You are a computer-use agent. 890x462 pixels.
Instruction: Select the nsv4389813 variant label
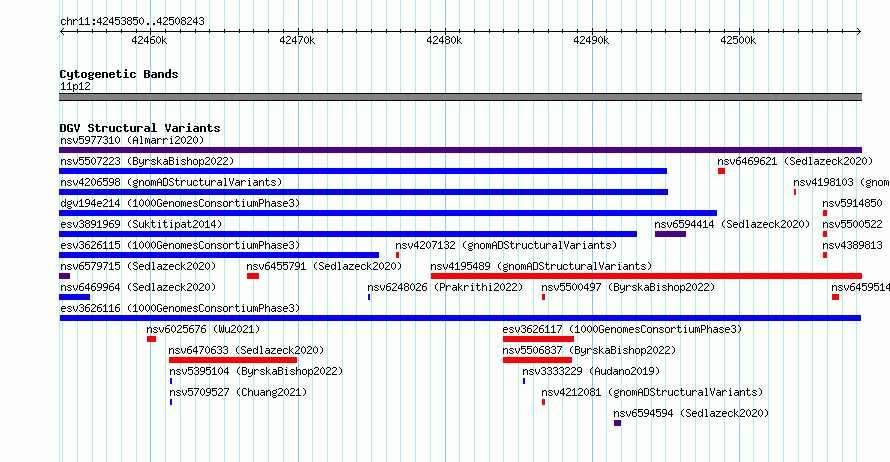coord(852,245)
